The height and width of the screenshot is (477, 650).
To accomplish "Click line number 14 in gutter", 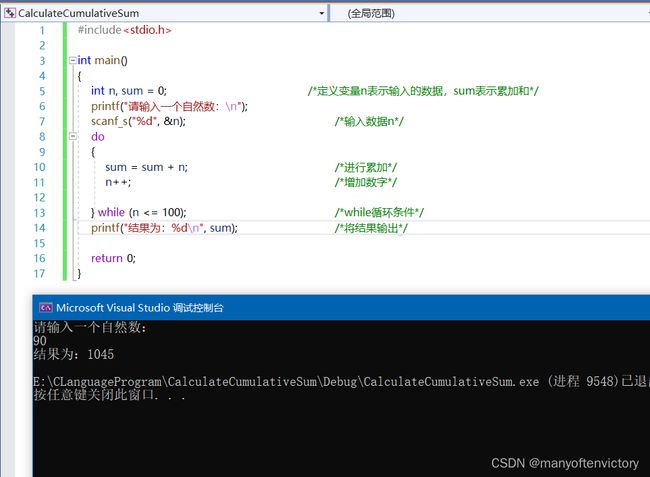I will [39, 228].
